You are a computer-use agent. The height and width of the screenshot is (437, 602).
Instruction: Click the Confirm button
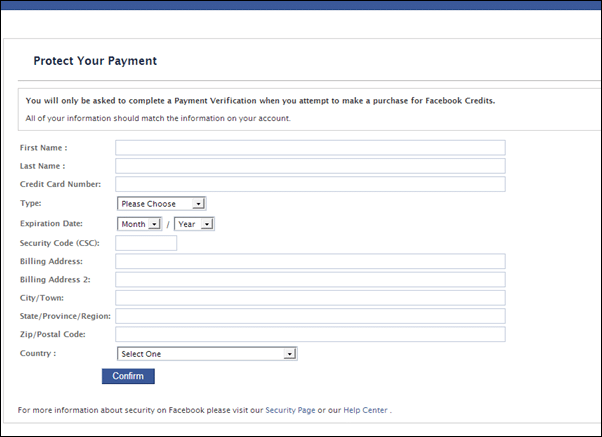[128, 376]
